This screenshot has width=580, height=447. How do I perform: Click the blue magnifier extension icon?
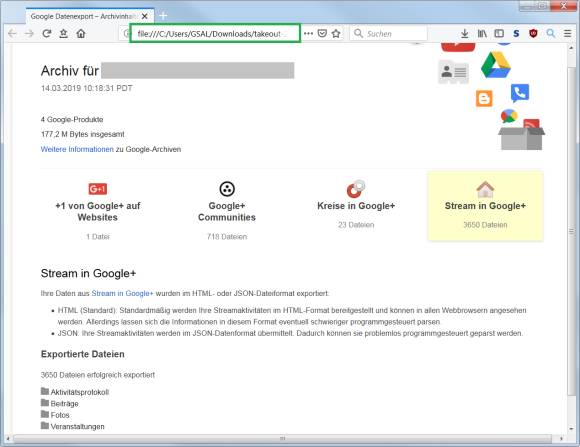point(550,34)
